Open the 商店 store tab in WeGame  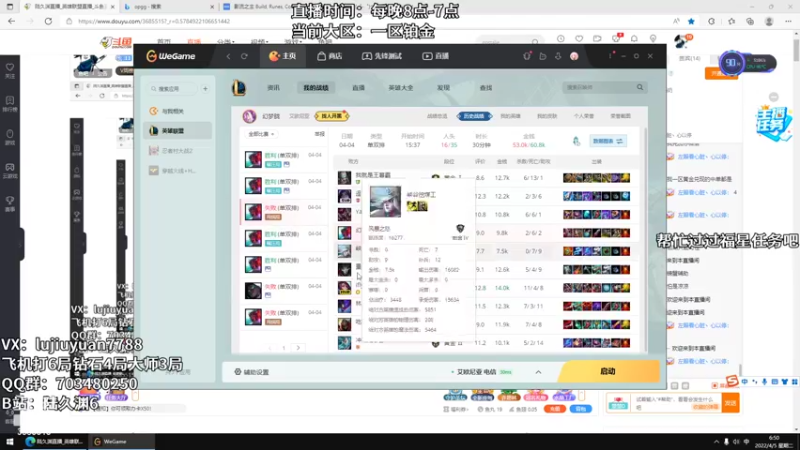point(330,56)
